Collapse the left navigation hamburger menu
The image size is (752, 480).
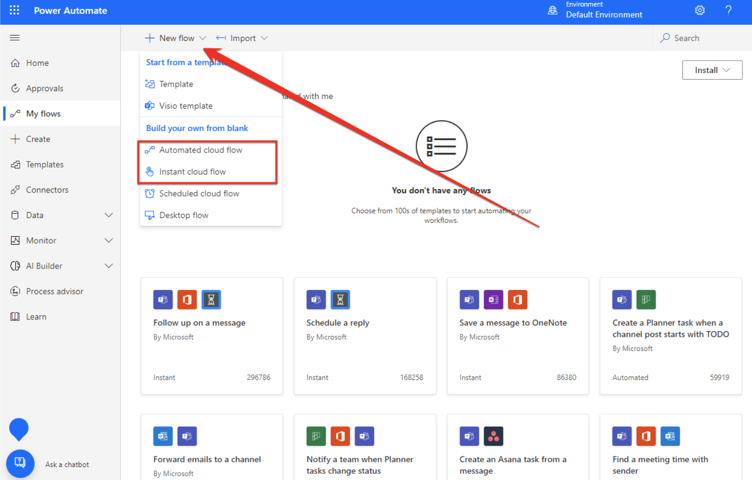pyautogui.click(x=15, y=37)
